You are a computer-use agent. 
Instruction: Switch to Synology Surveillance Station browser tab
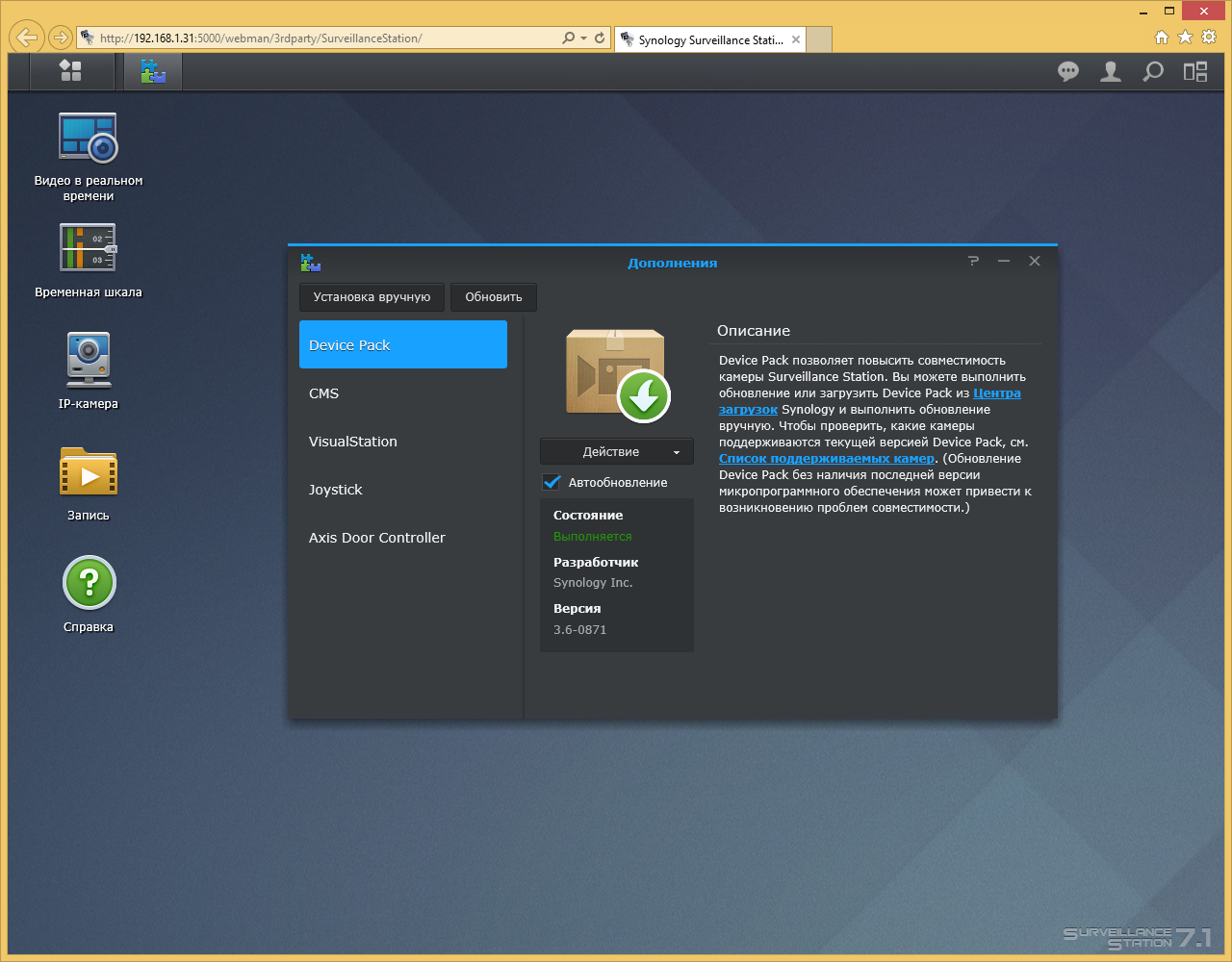(709, 39)
